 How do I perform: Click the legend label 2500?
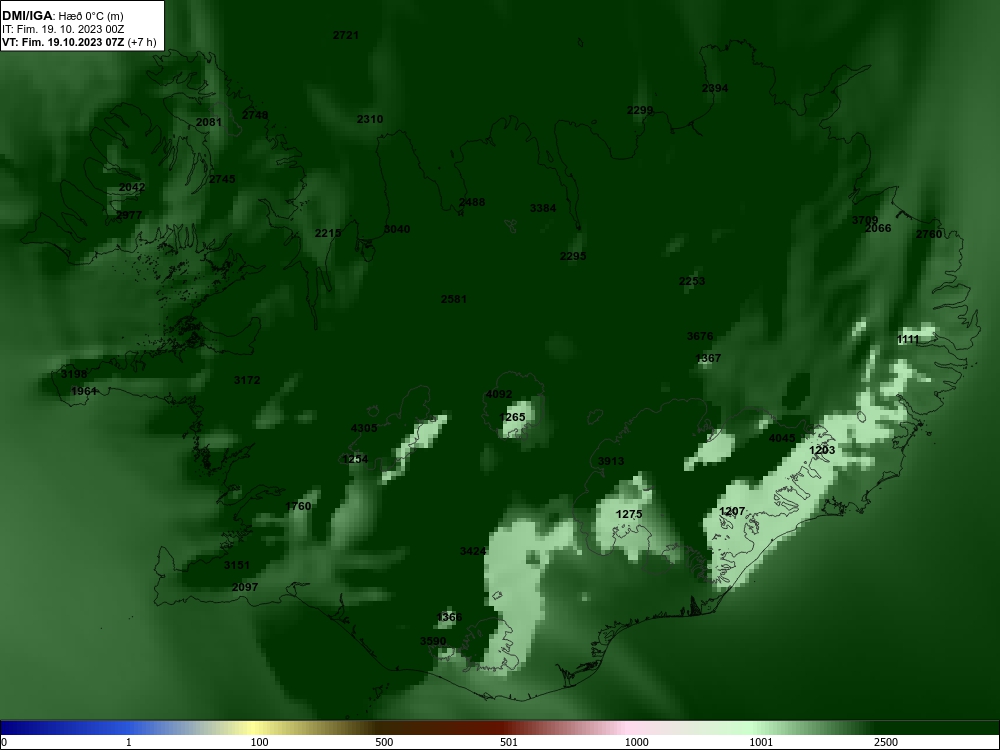click(x=886, y=742)
